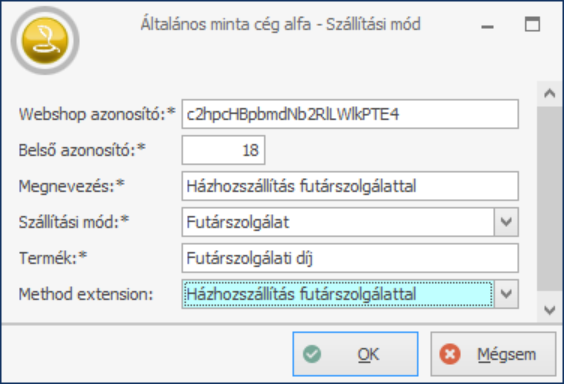Minimize the Szállítási mód dialog window
Viewport: 564px width, 384px height.
(487, 26)
